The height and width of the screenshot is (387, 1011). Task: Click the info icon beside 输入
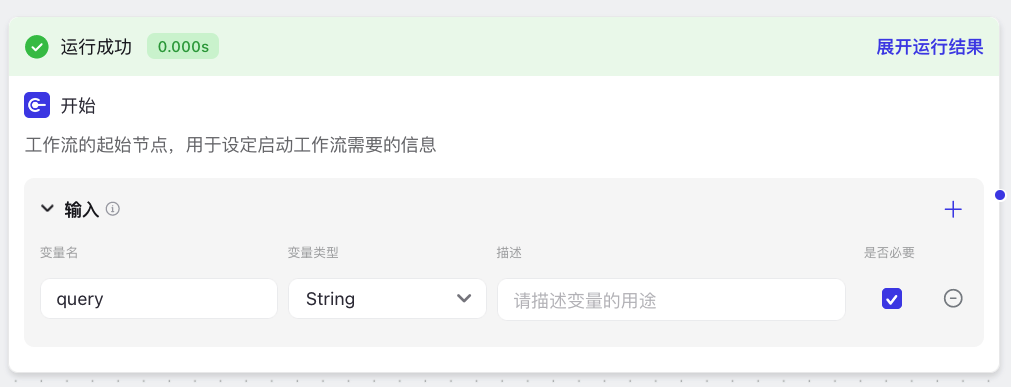(113, 208)
